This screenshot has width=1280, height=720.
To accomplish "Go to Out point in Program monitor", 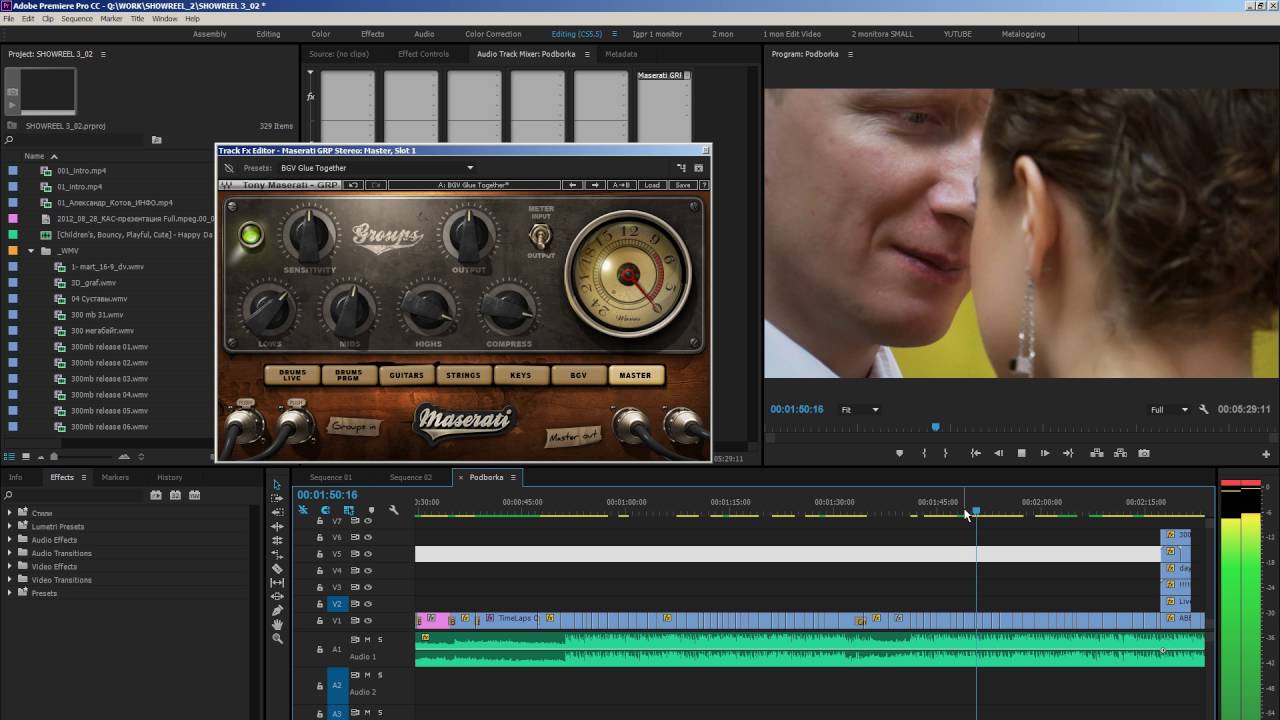I will [1068, 453].
